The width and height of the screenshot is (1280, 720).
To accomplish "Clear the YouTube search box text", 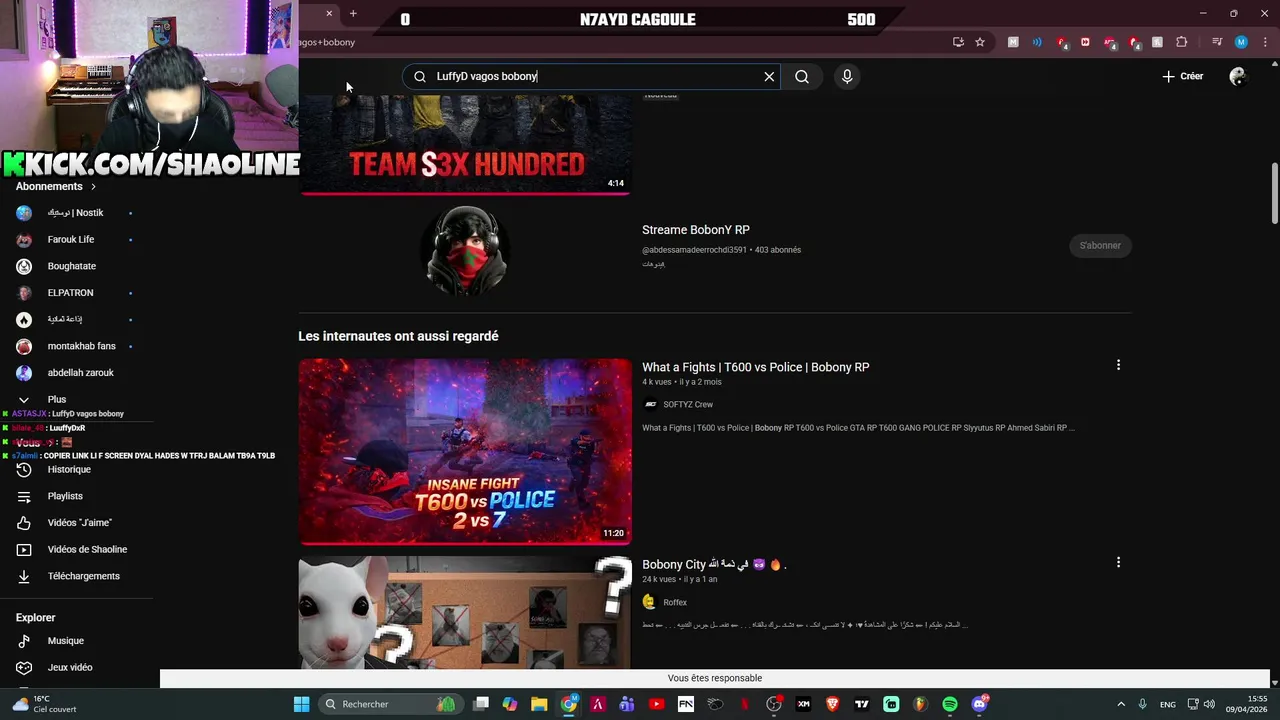I will pos(769,76).
